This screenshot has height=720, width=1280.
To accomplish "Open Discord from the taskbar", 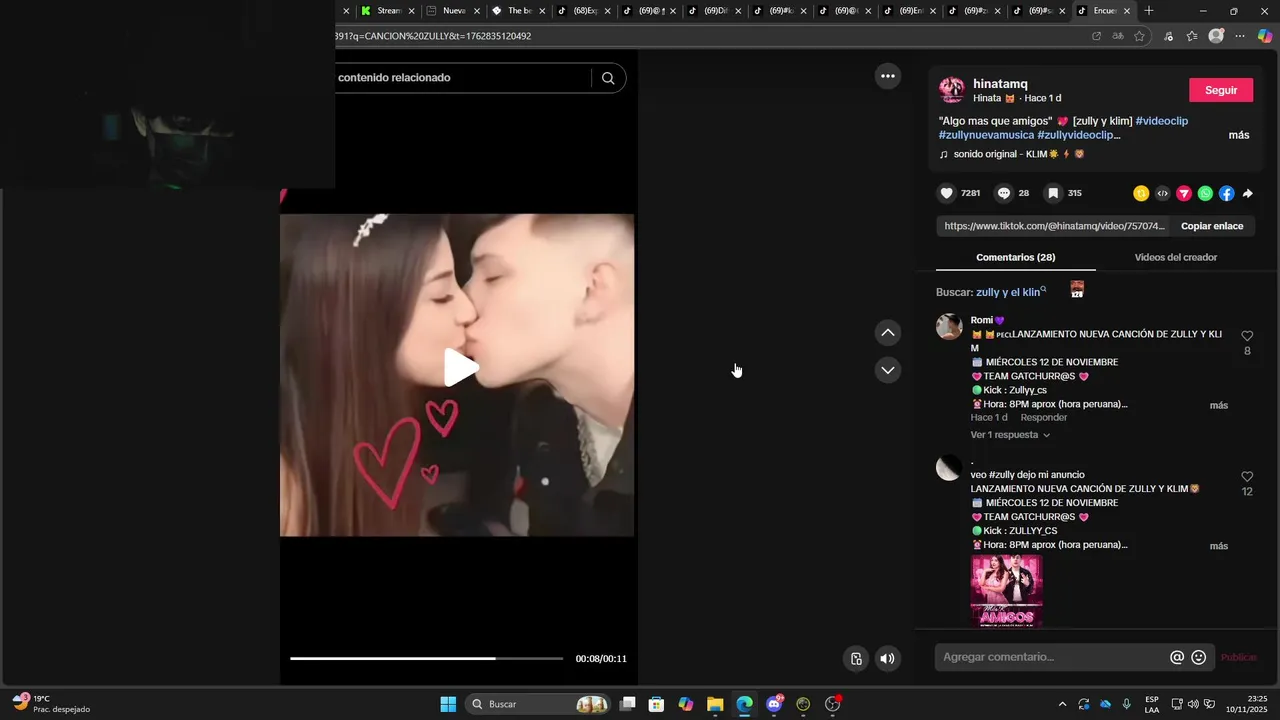I will 774,704.
